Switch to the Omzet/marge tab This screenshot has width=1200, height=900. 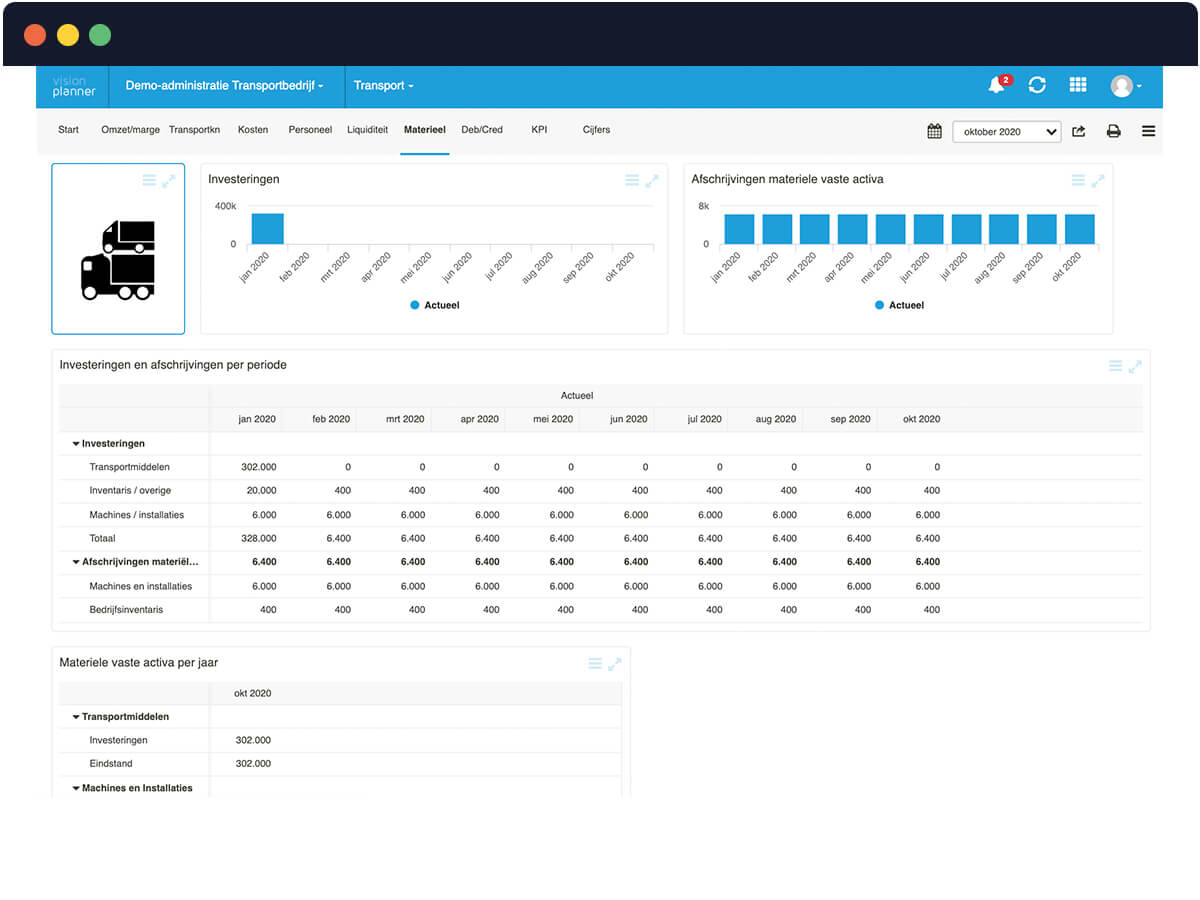[x=130, y=130]
